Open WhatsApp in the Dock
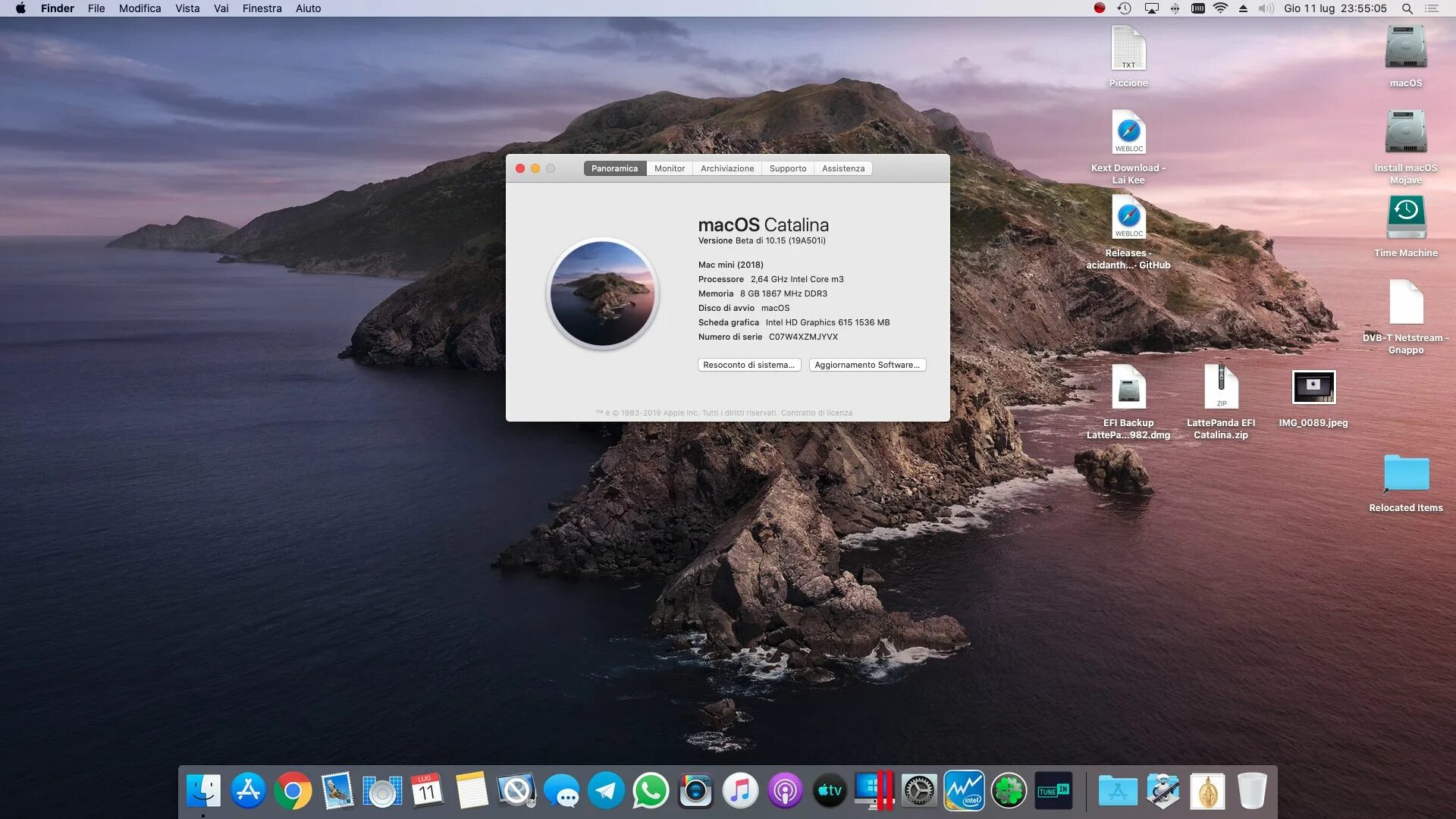1456x819 pixels. [x=651, y=792]
